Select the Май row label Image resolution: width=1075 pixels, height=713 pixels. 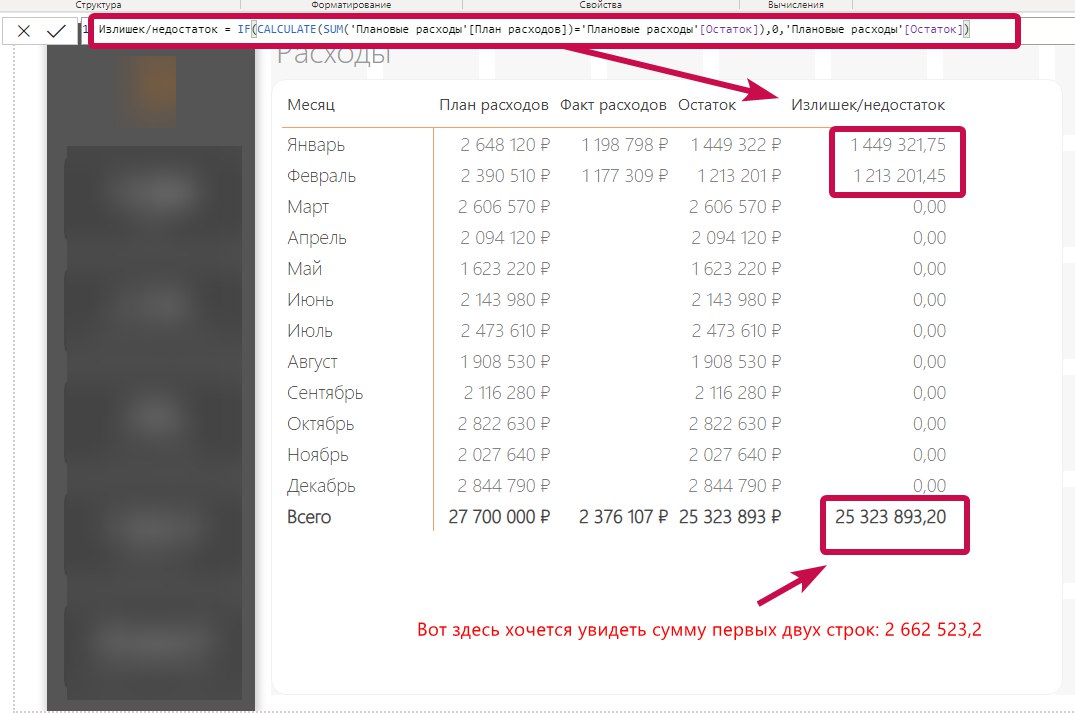304,269
